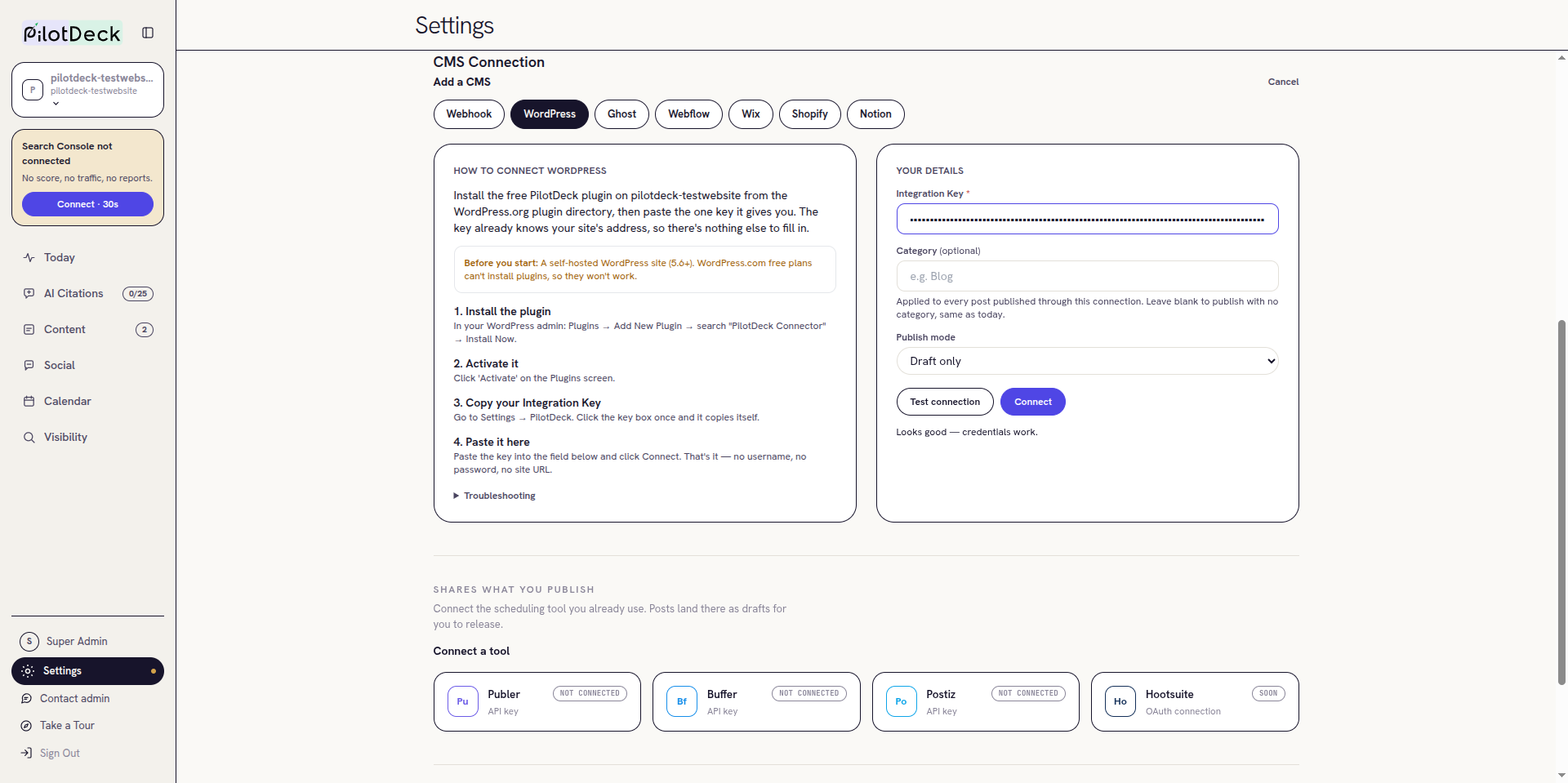Click the Contact admin chat icon
The width and height of the screenshot is (1568, 783).
point(26,698)
